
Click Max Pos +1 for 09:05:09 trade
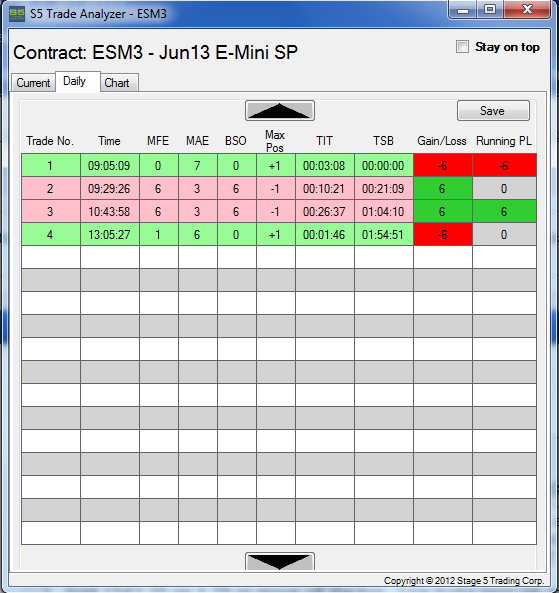point(275,165)
